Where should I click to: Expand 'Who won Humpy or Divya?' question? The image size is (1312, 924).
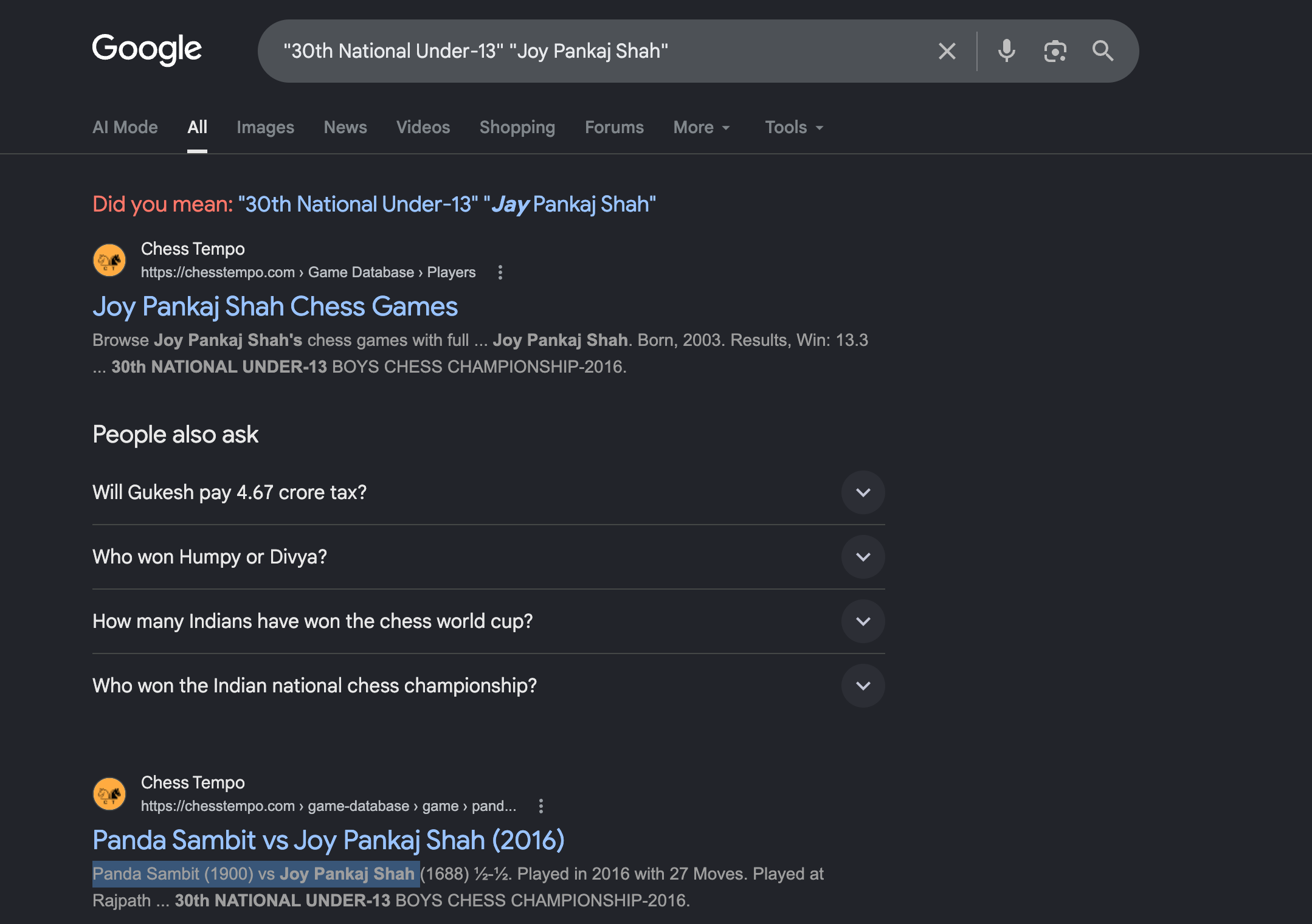coord(488,557)
